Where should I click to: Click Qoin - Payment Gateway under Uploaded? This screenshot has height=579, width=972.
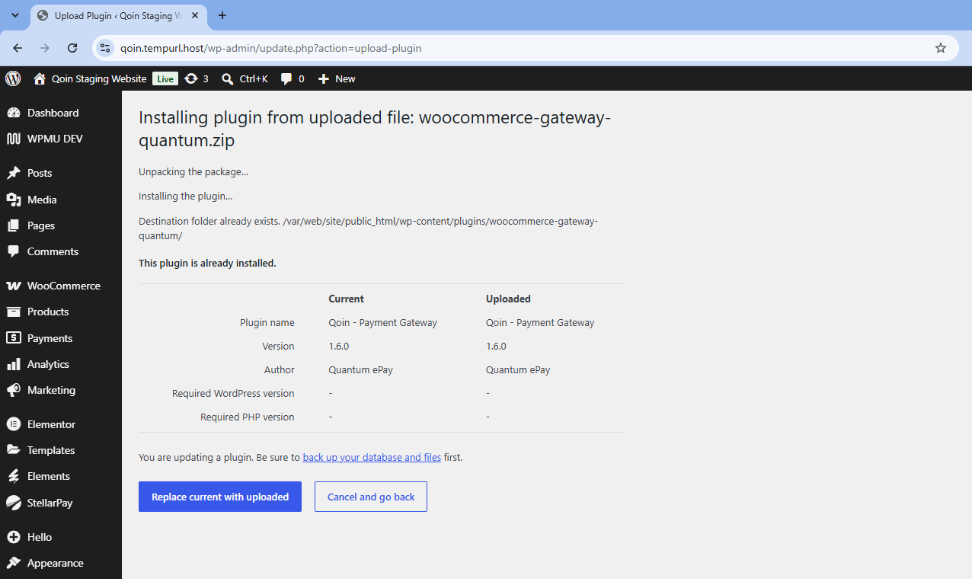(540, 322)
